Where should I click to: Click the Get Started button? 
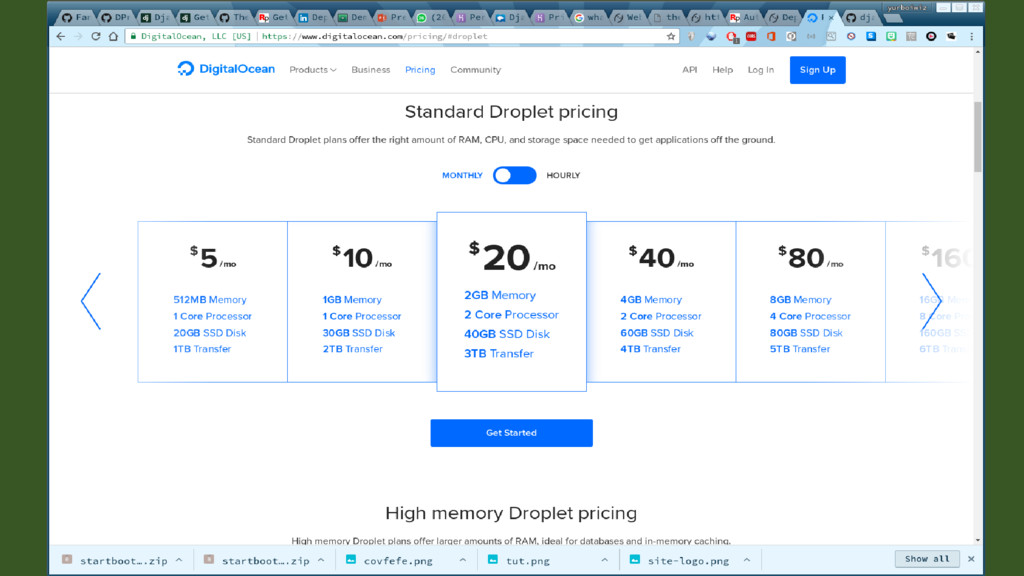[511, 433]
